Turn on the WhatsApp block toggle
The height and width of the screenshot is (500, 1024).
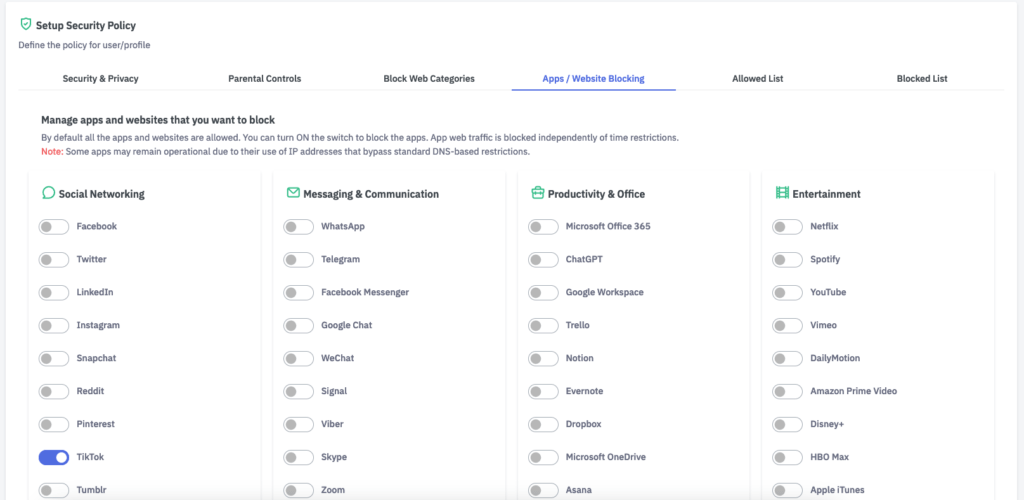pyautogui.click(x=298, y=227)
